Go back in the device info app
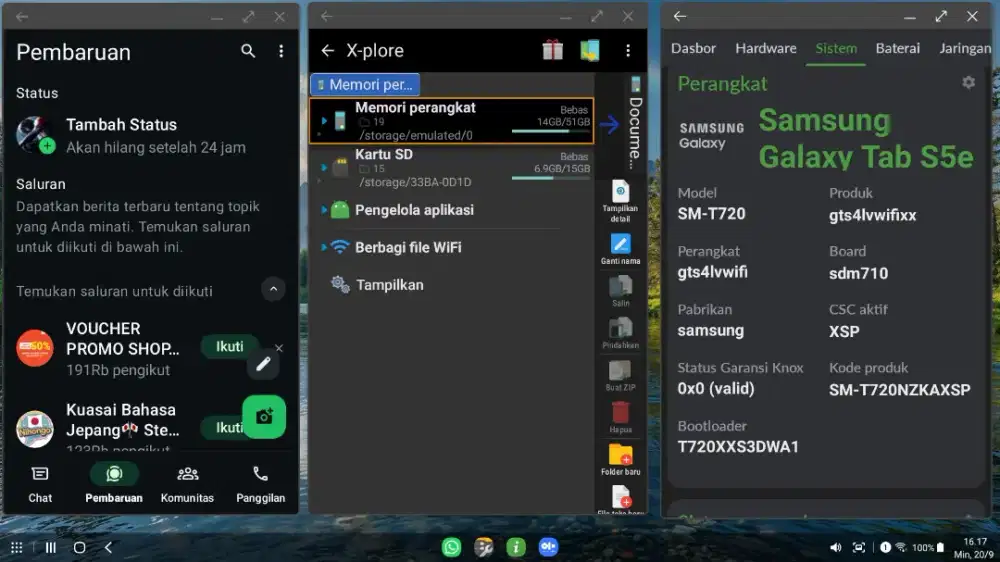Viewport: 1000px width, 562px height. [x=680, y=17]
